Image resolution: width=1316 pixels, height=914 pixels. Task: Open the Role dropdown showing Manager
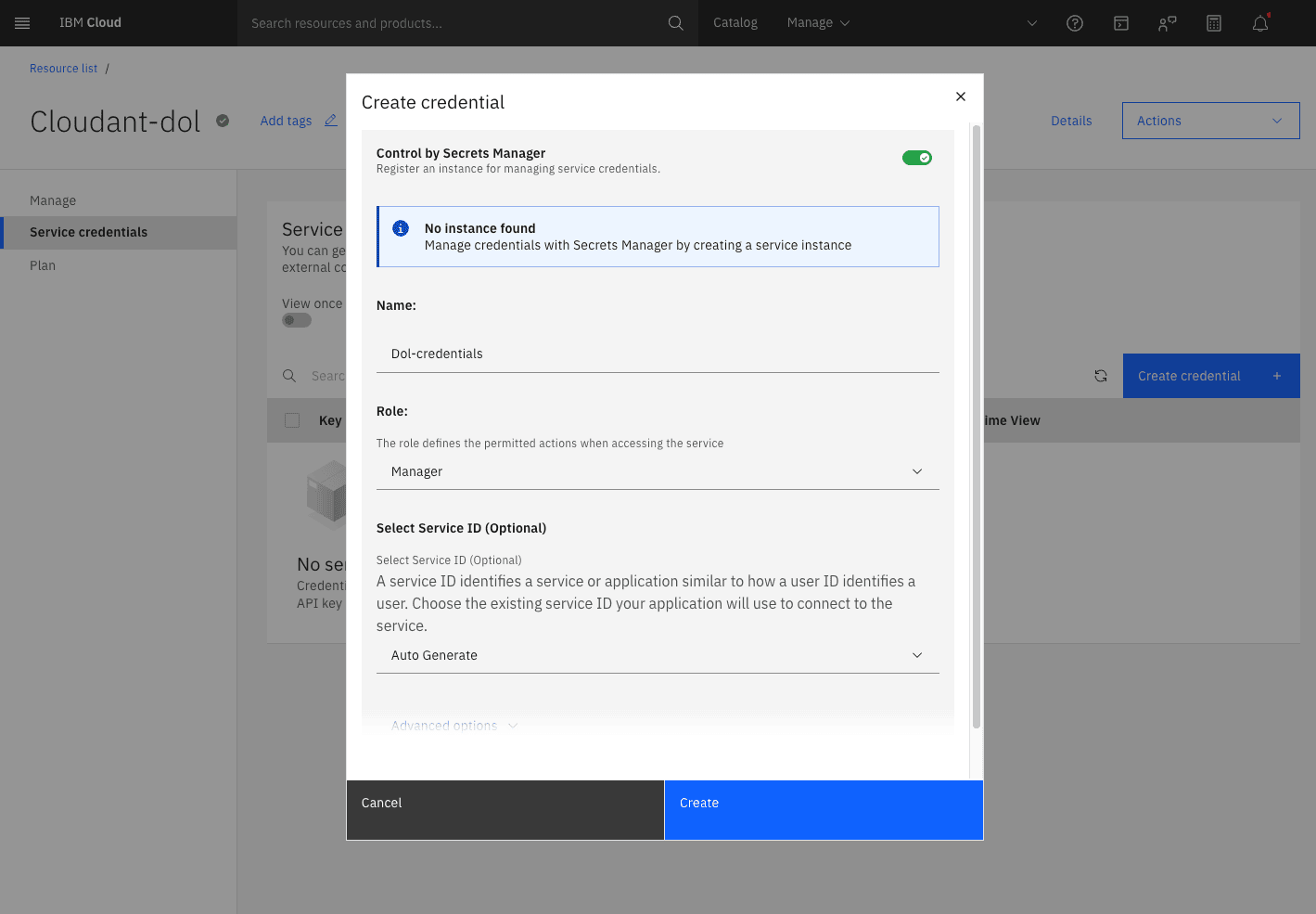[658, 471]
